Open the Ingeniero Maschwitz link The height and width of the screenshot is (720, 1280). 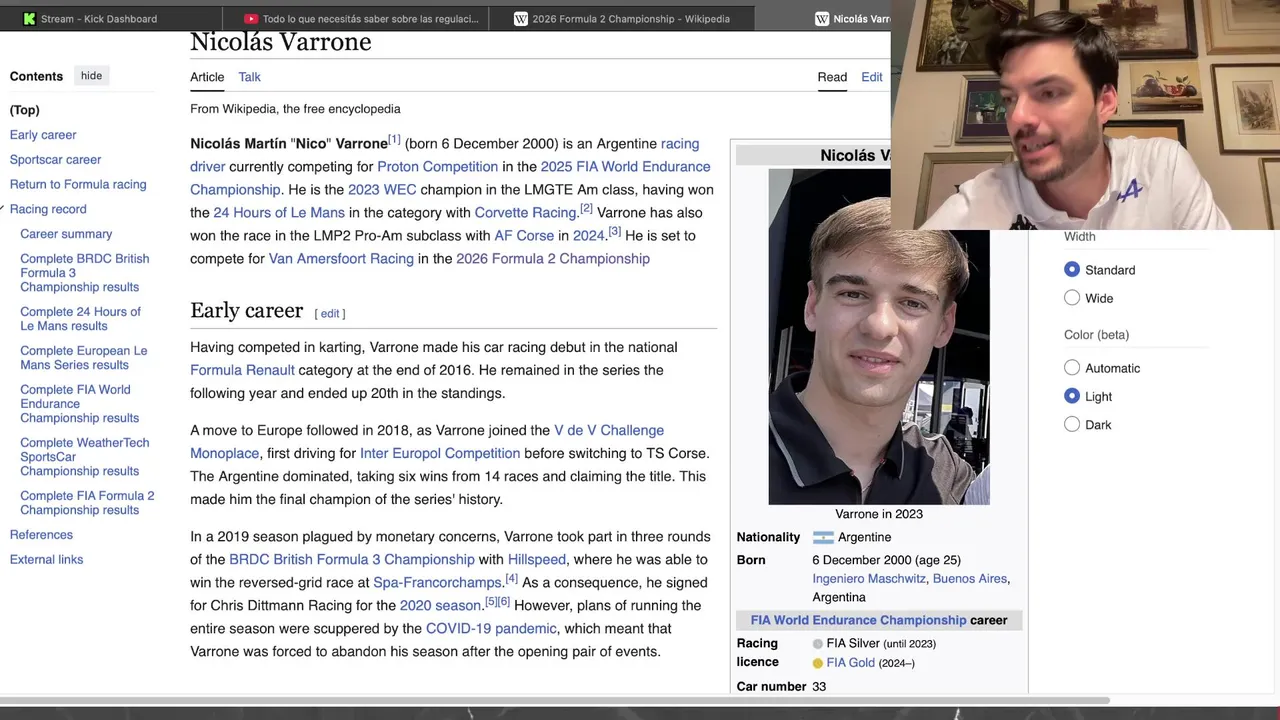click(870, 579)
